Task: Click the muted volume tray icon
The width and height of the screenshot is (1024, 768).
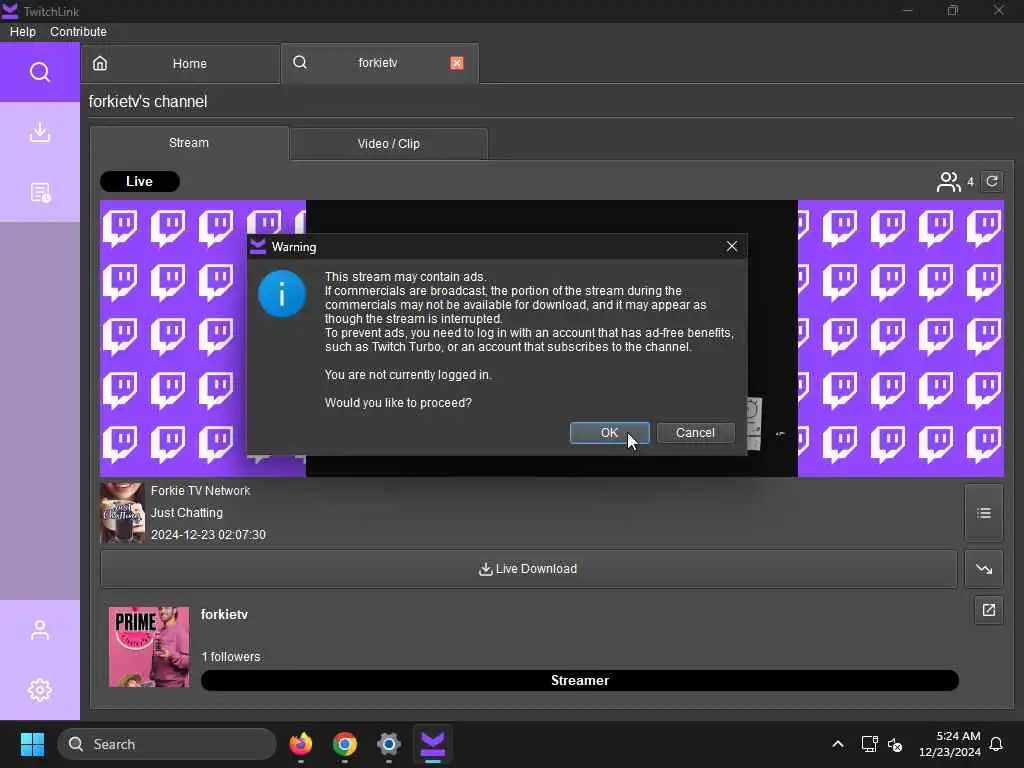Action: [x=895, y=744]
